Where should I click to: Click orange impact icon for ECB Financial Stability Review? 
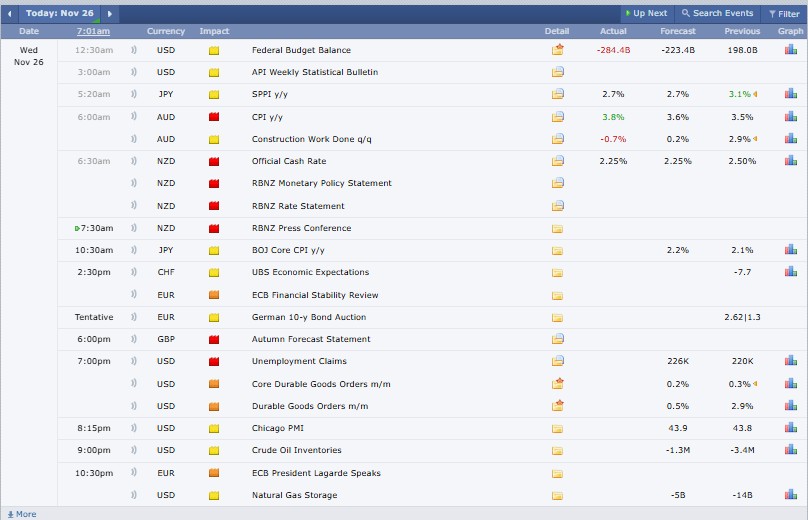pyautogui.click(x=214, y=296)
